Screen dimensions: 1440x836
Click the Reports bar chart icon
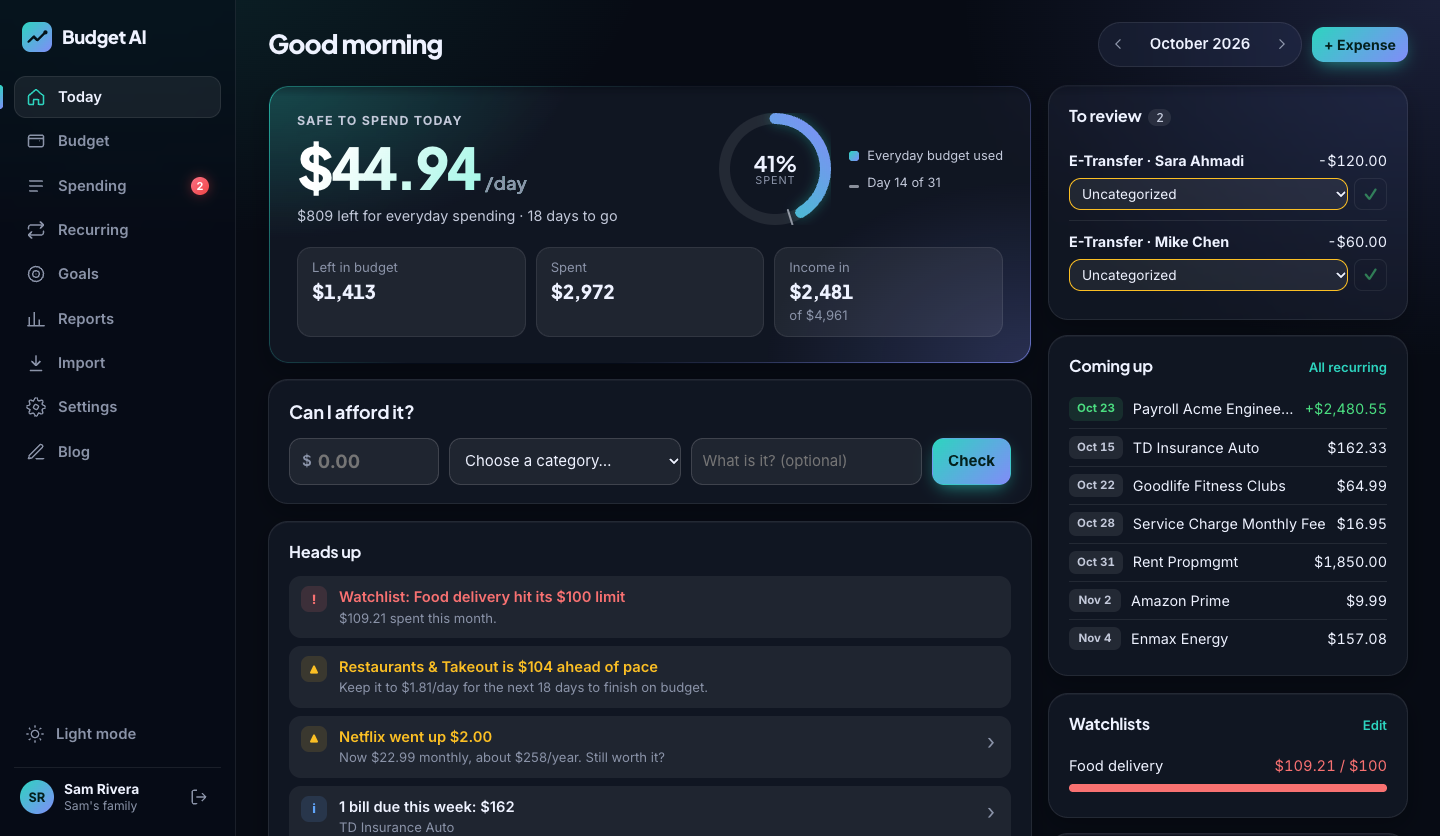[x=36, y=319]
